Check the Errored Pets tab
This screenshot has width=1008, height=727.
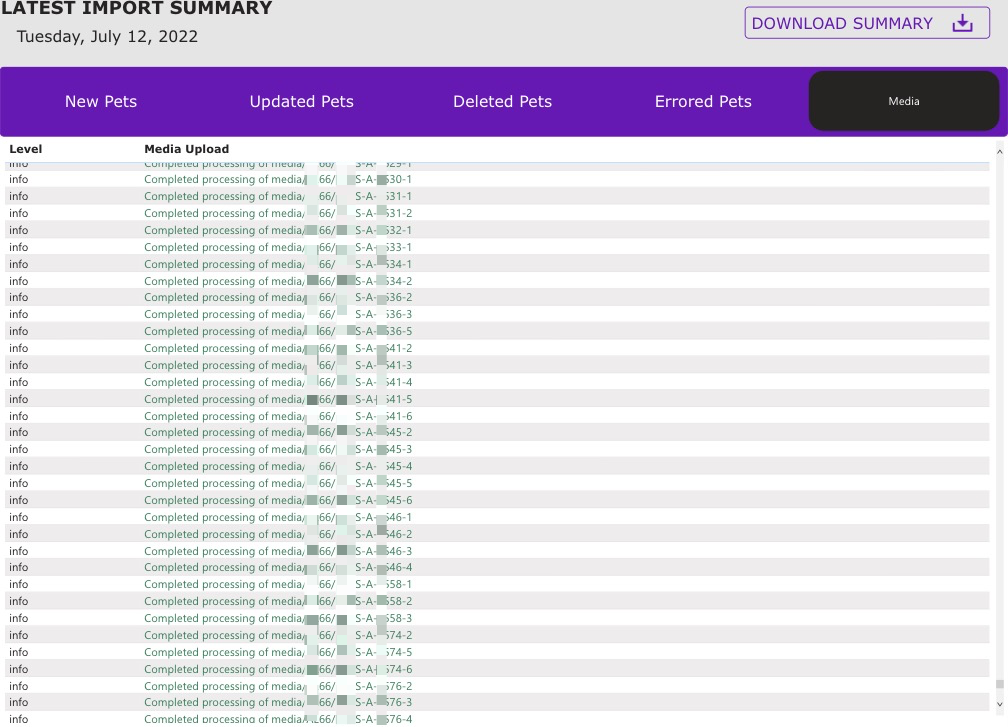click(703, 101)
